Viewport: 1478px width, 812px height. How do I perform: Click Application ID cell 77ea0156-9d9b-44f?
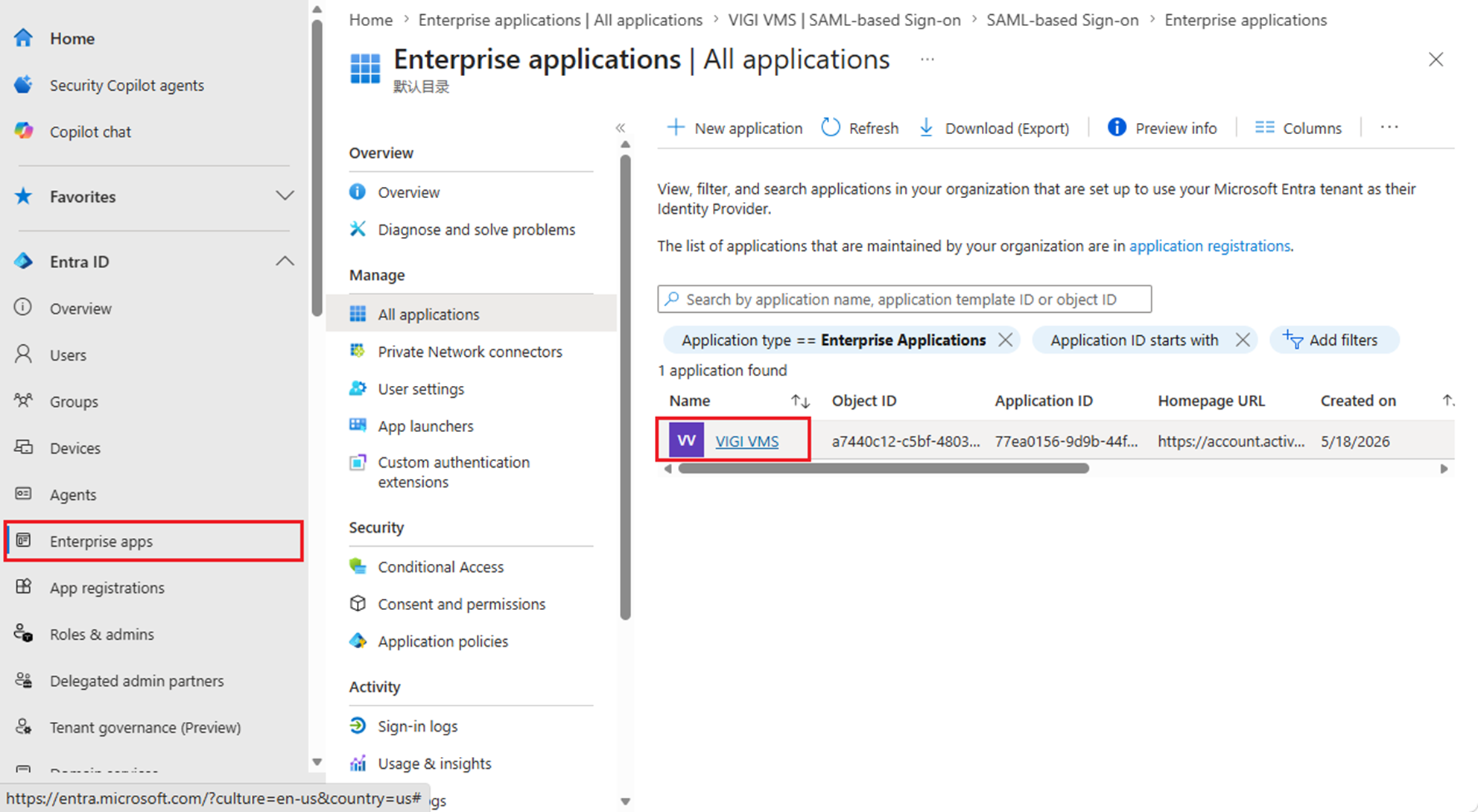(x=1066, y=441)
